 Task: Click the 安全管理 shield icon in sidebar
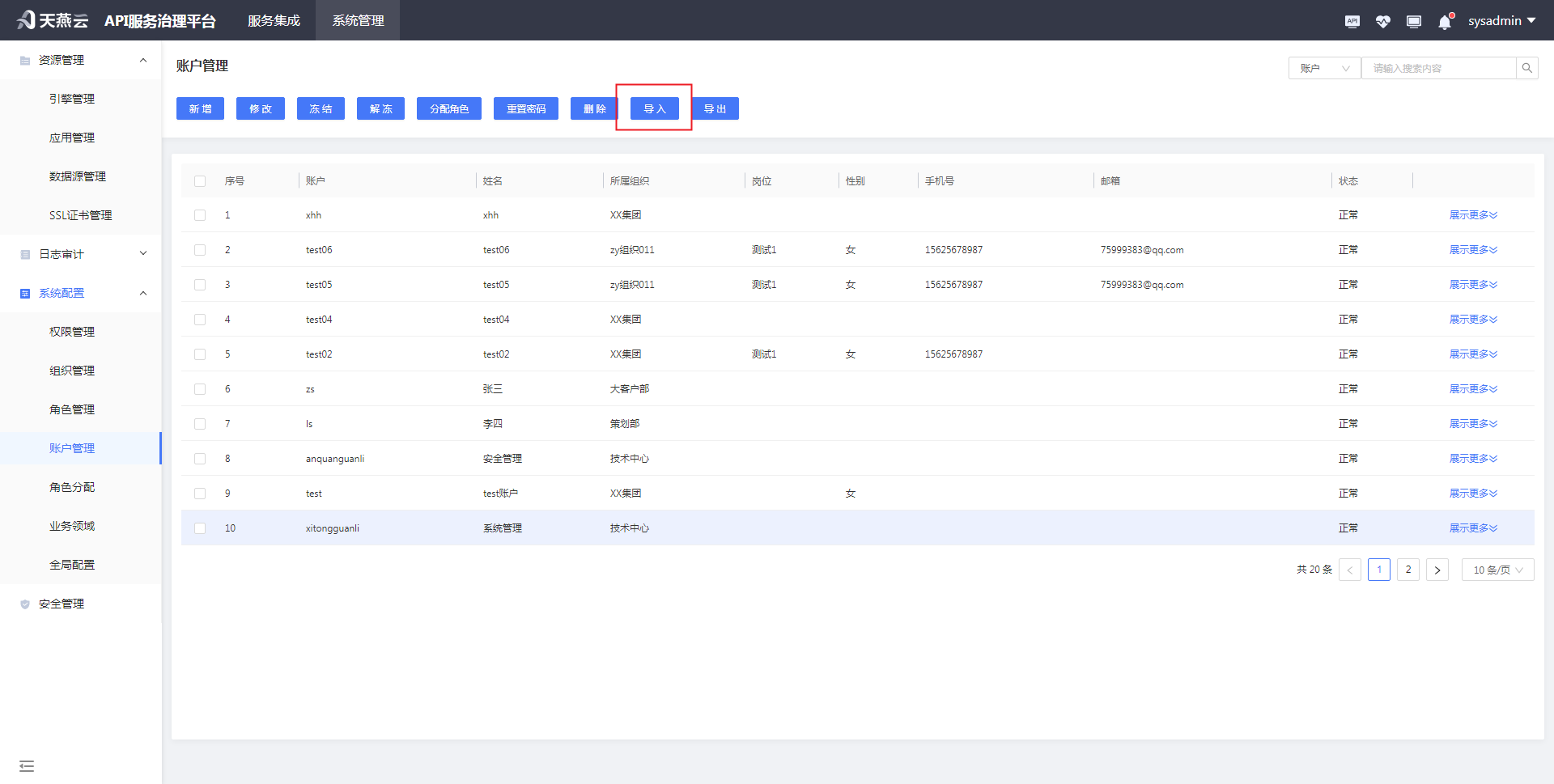click(24, 603)
